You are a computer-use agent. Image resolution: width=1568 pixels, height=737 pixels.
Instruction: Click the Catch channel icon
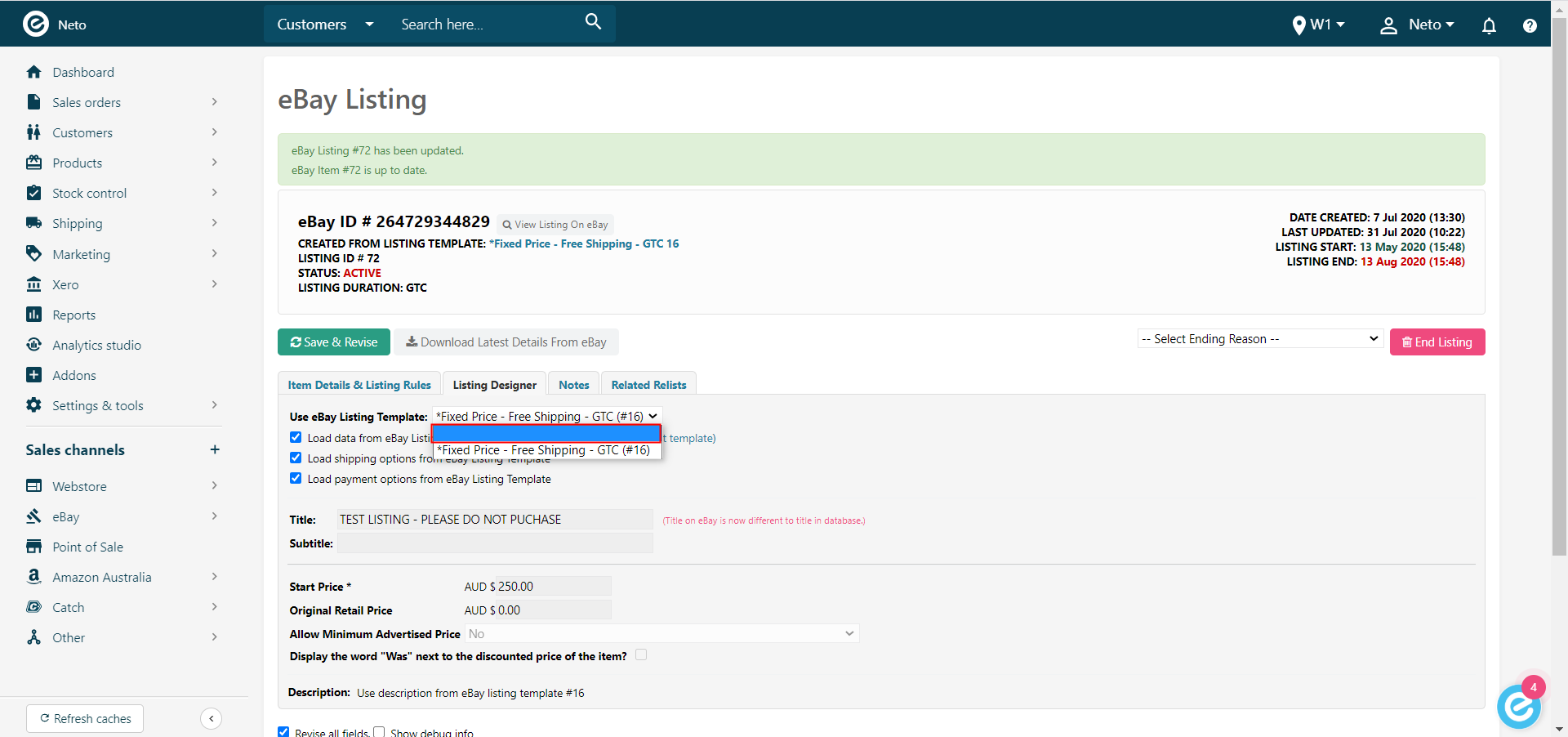[x=33, y=607]
